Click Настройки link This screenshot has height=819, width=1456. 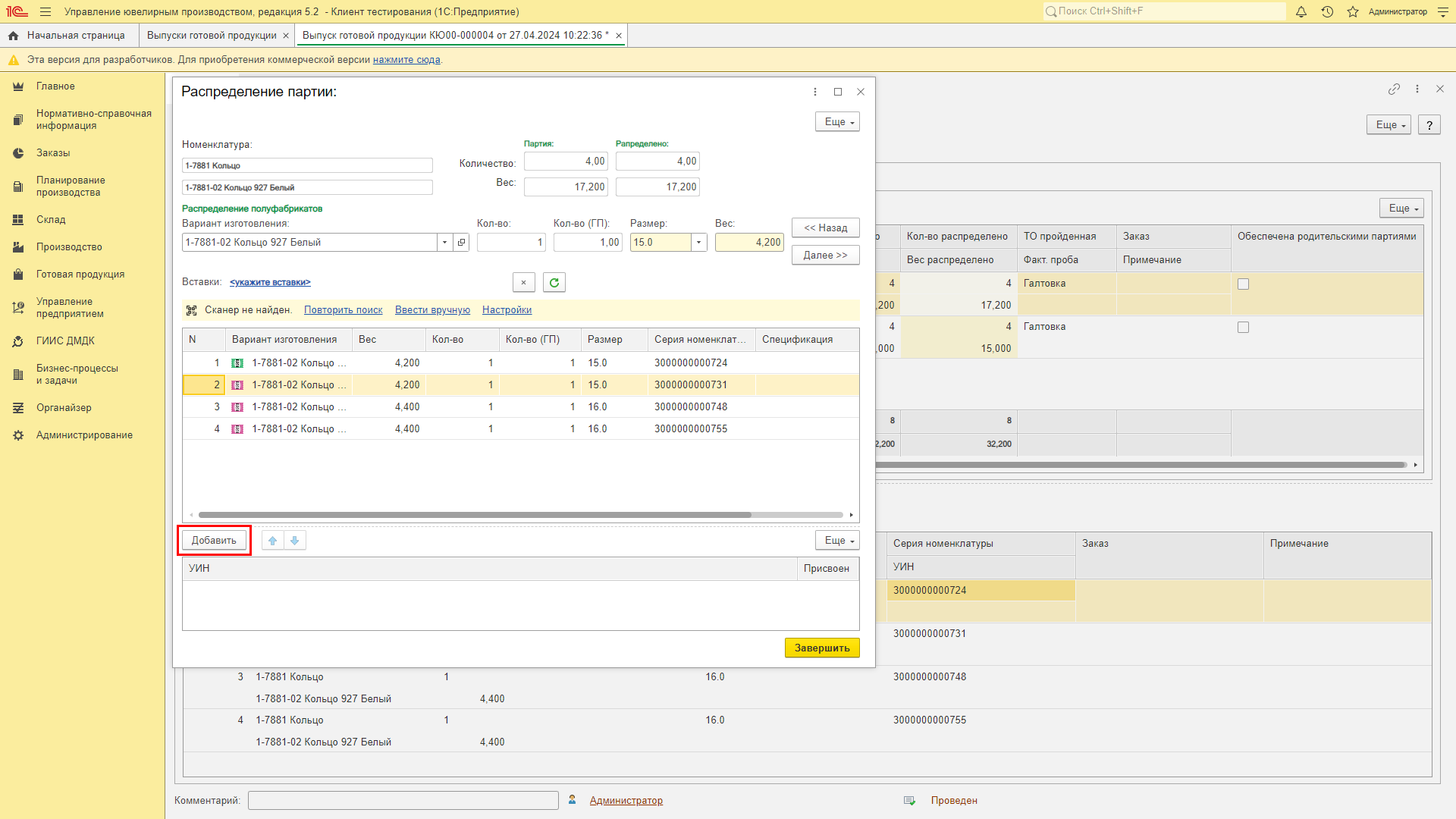507,310
